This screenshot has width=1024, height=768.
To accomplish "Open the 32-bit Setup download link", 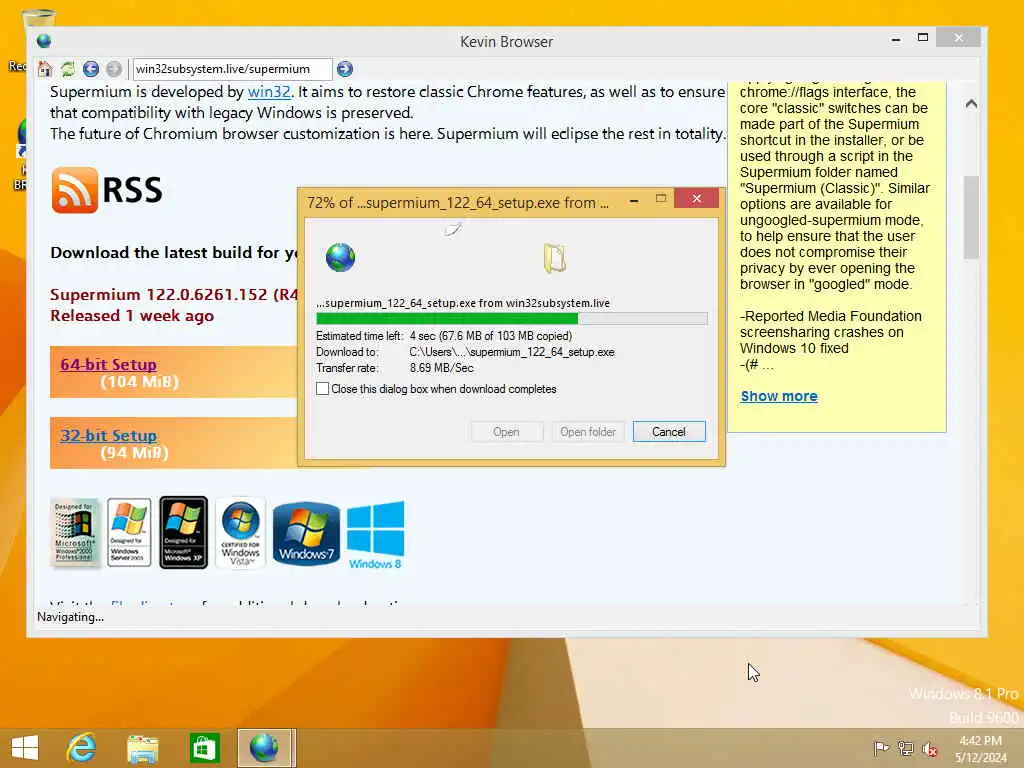I will [x=108, y=436].
